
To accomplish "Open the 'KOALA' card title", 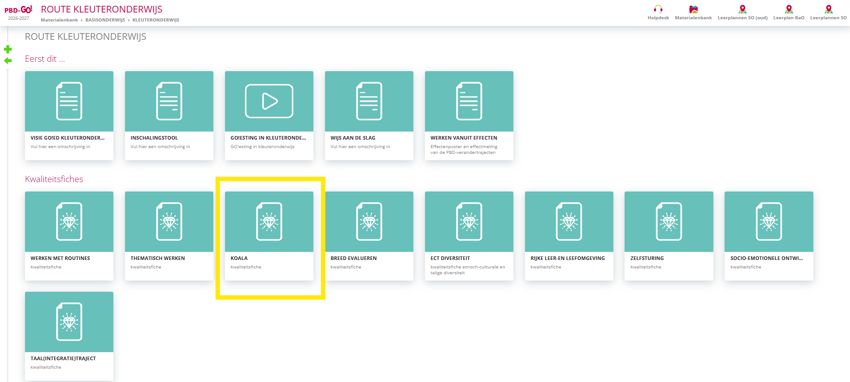I will point(239,258).
